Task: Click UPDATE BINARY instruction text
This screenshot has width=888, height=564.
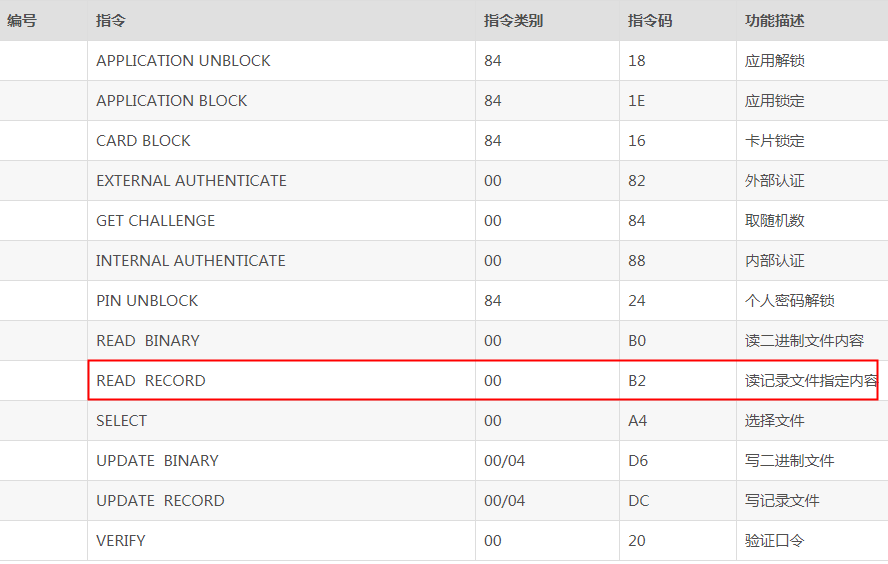Action: [157, 461]
